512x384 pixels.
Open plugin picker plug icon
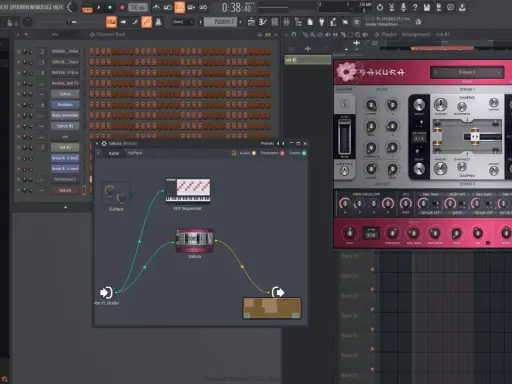pyautogui.click(x=322, y=22)
